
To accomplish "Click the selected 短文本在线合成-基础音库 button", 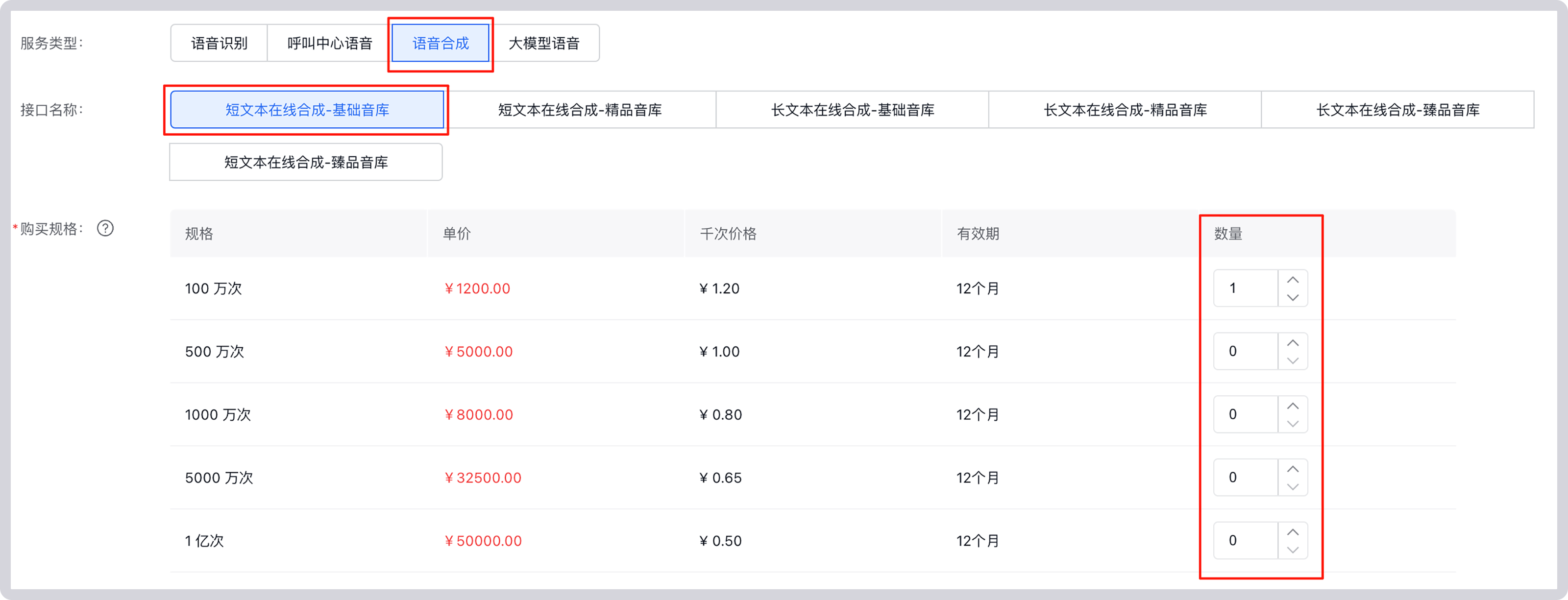I will coord(306,110).
